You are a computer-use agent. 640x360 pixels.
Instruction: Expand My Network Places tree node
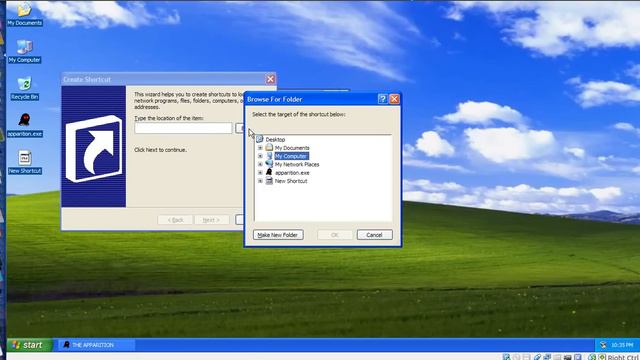coord(260,164)
